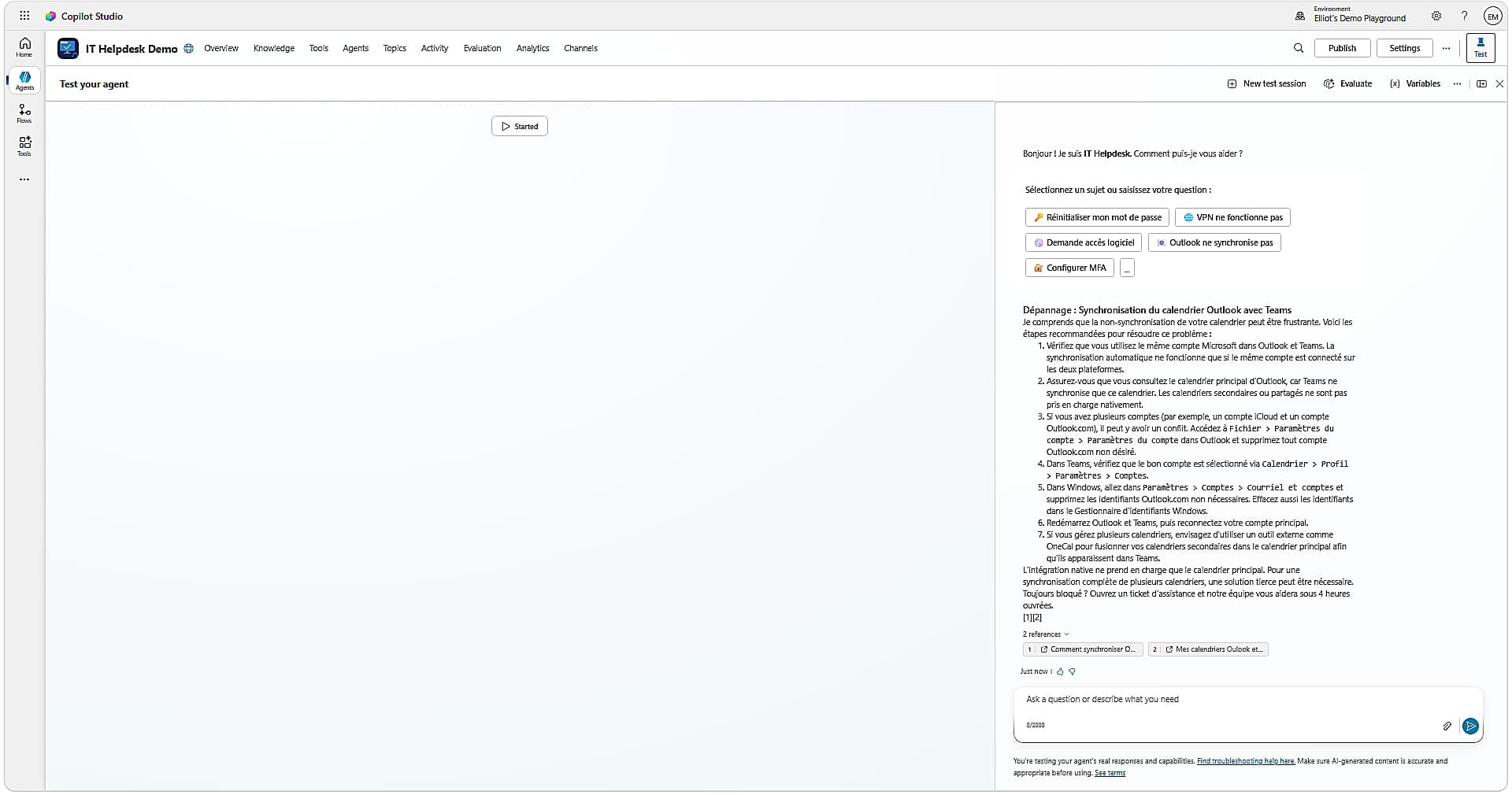Open reference 2 Mes calendriers Oulook et...
The image size is (1512, 795).
pyautogui.click(x=1208, y=649)
